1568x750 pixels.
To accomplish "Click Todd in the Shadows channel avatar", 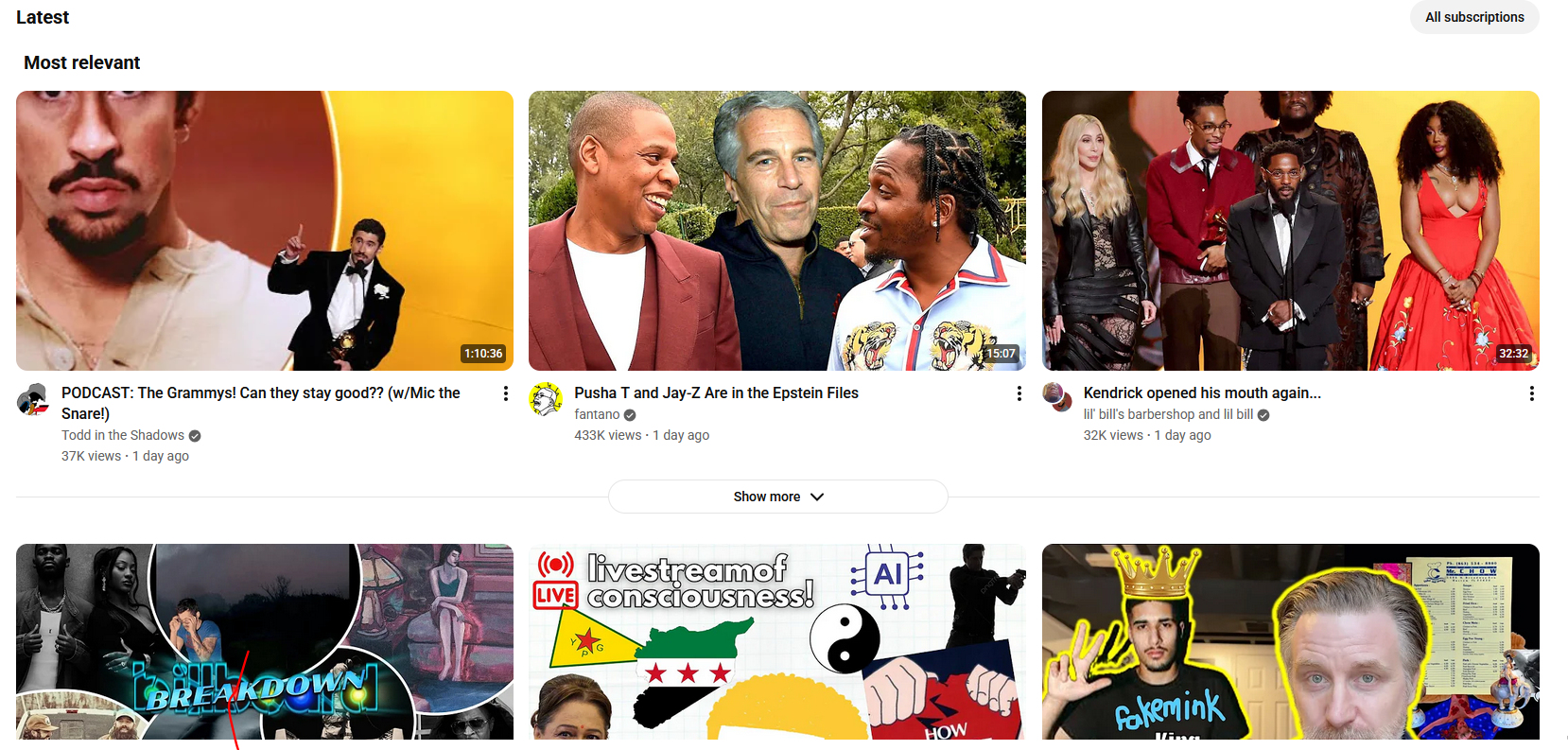I will [33, 400].
